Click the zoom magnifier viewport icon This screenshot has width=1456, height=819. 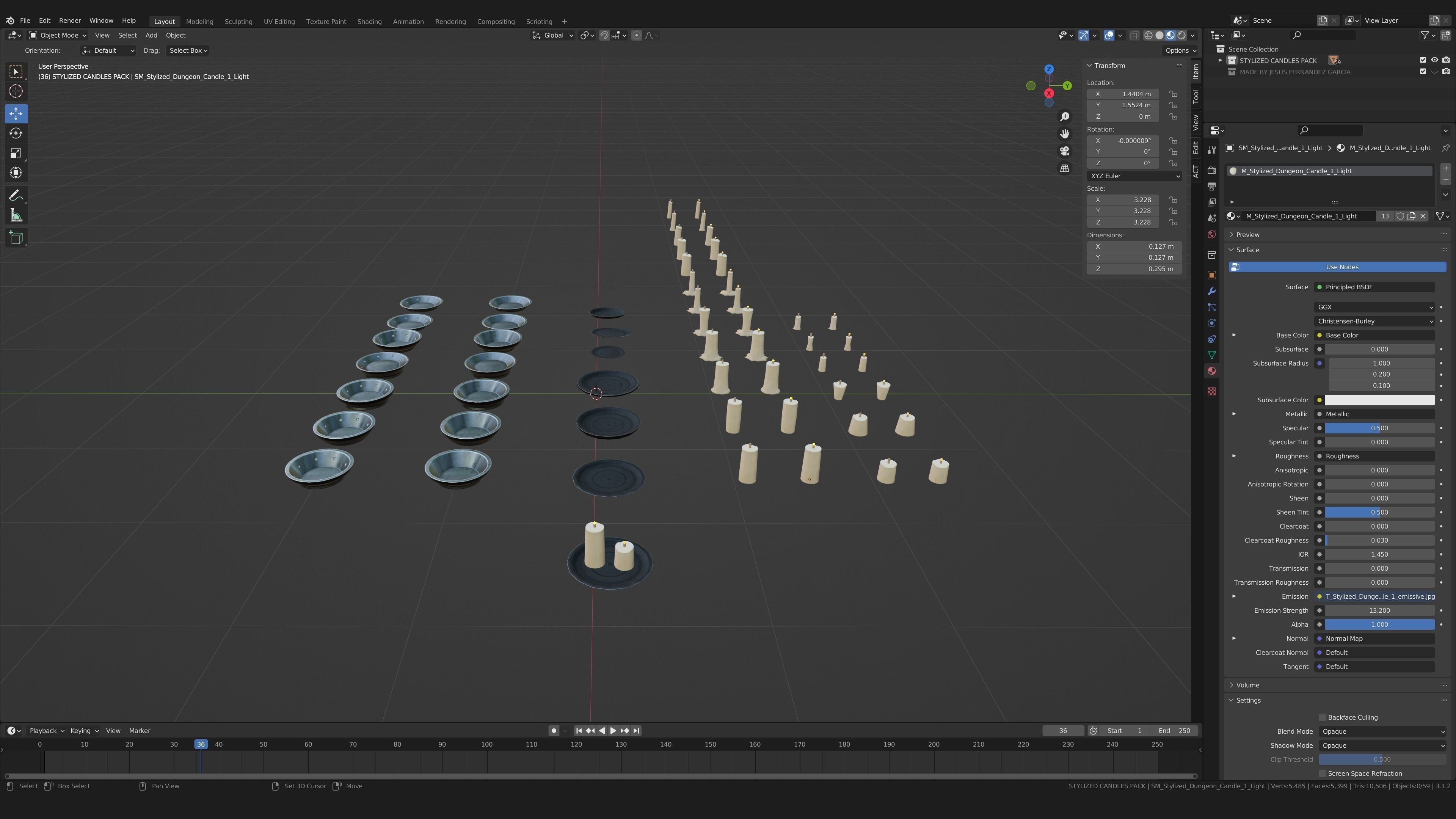pos(1064,116)
